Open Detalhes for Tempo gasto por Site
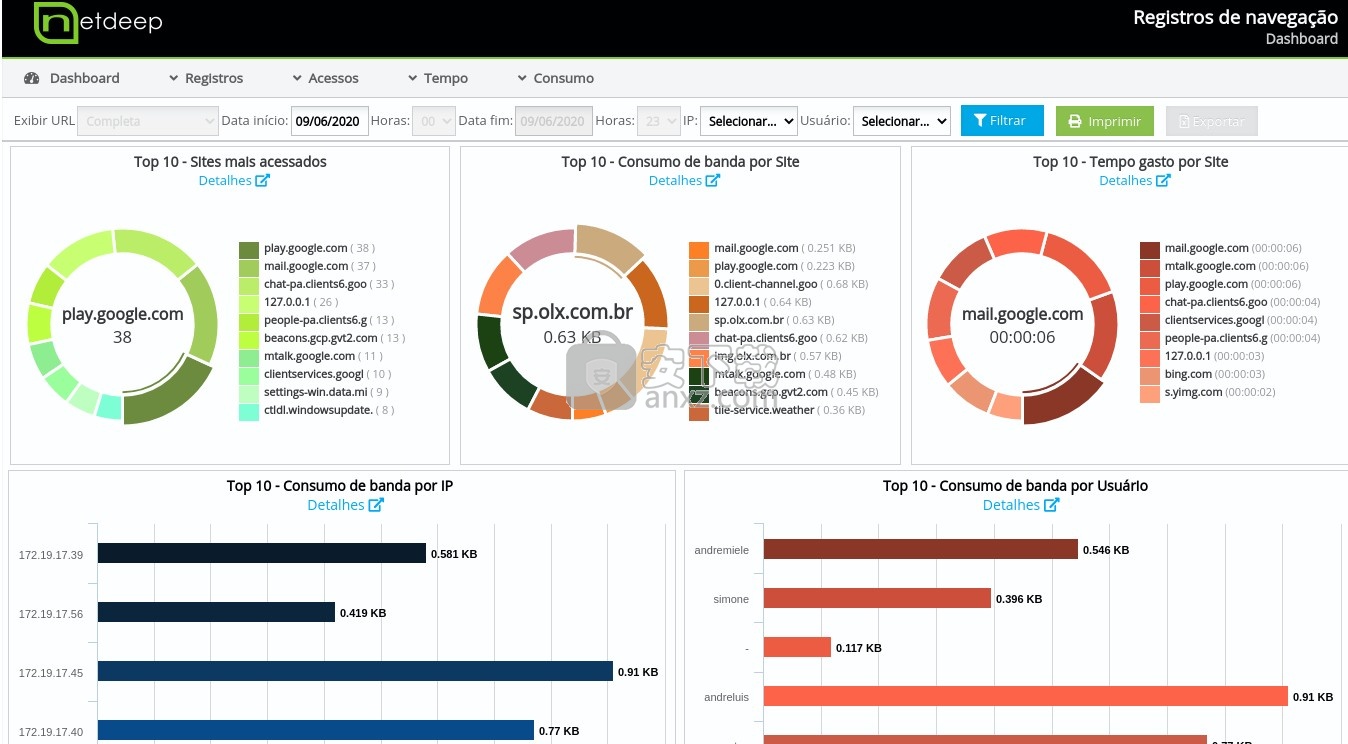 click(1135, 181)
